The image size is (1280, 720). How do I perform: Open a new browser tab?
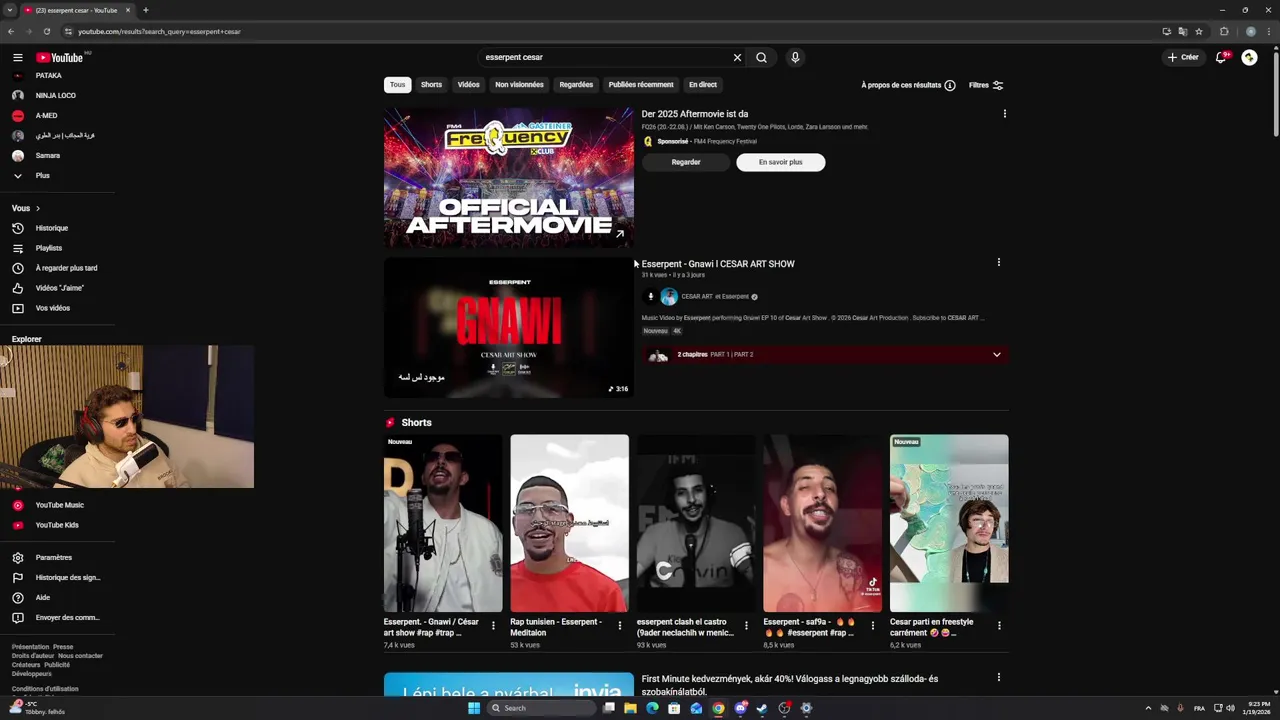[145, 10]
